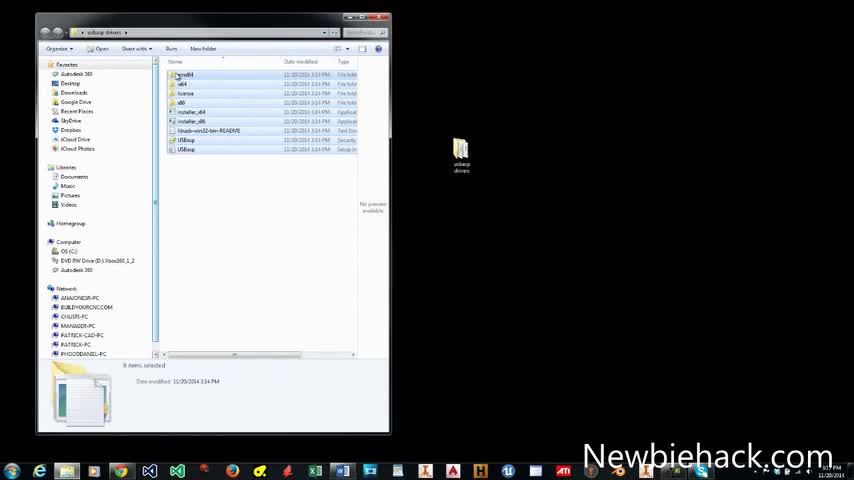Viewport: 854px width, 480px height.
Task: Open Autodesk 360 under Favorites
Action: 76,74
